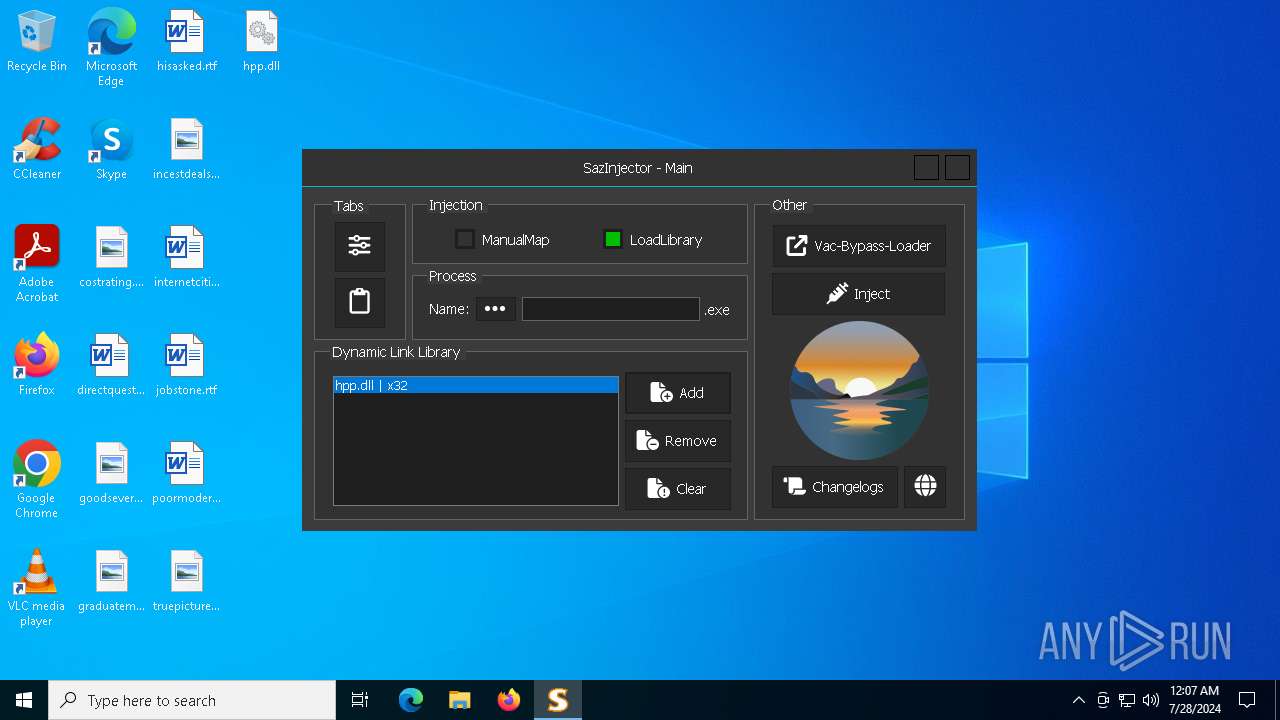Inject the DLL with the Inject button

click(x=859, y=294)
